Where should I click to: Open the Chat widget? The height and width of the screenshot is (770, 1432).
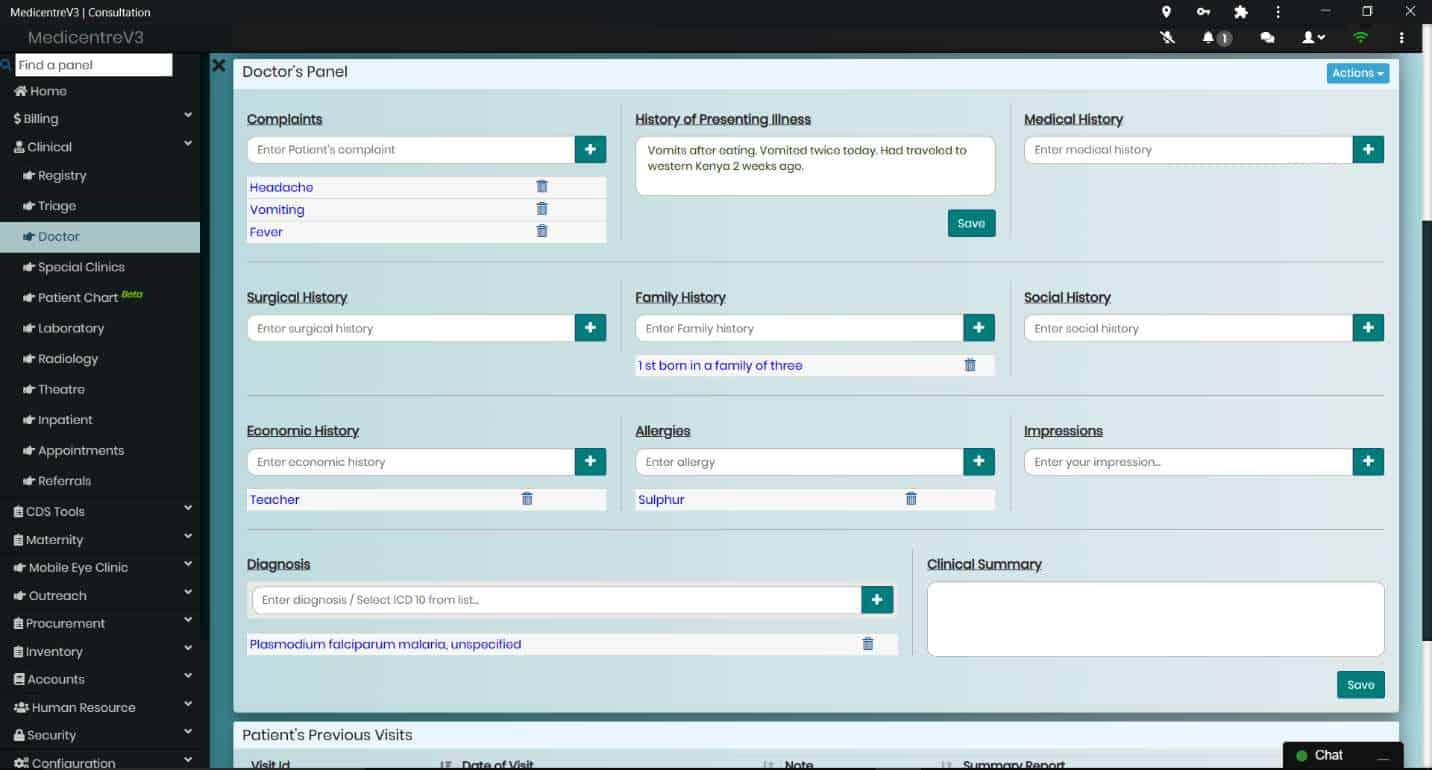[x=1343, y=755]
